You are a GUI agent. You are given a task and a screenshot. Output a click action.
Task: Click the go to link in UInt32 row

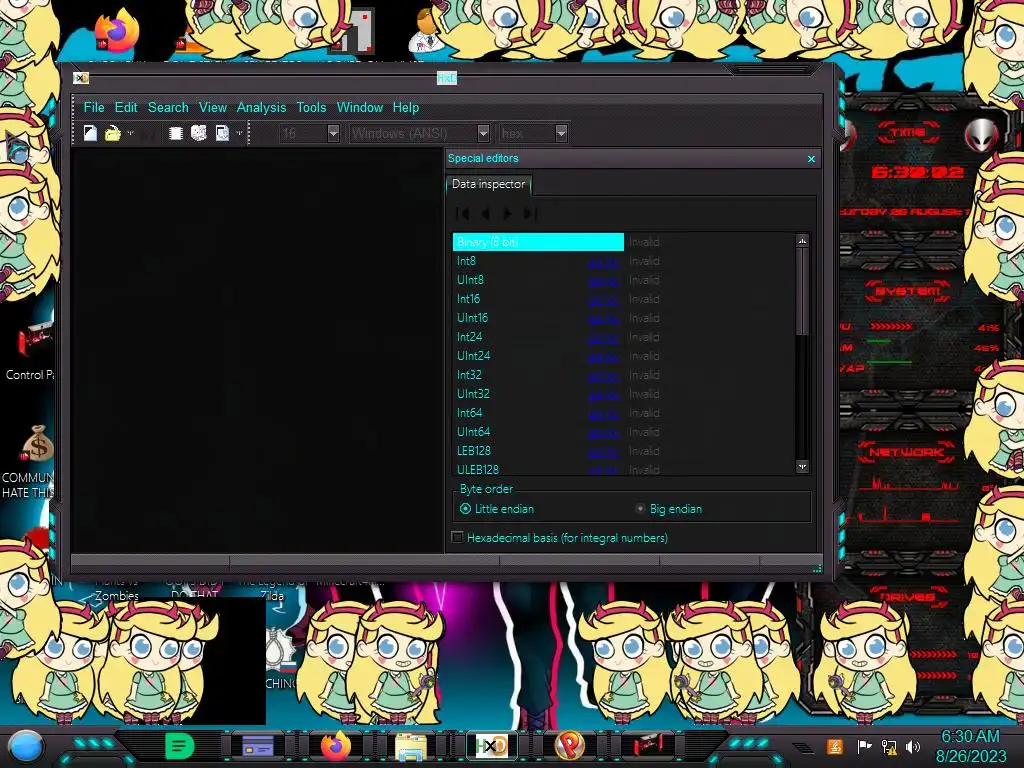point(603,394)
